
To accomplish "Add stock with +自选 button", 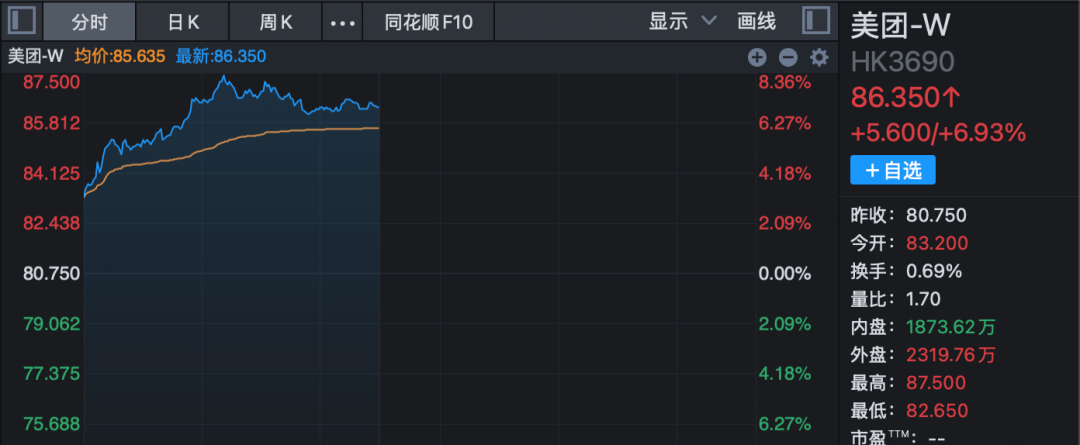I will point(893,170).
